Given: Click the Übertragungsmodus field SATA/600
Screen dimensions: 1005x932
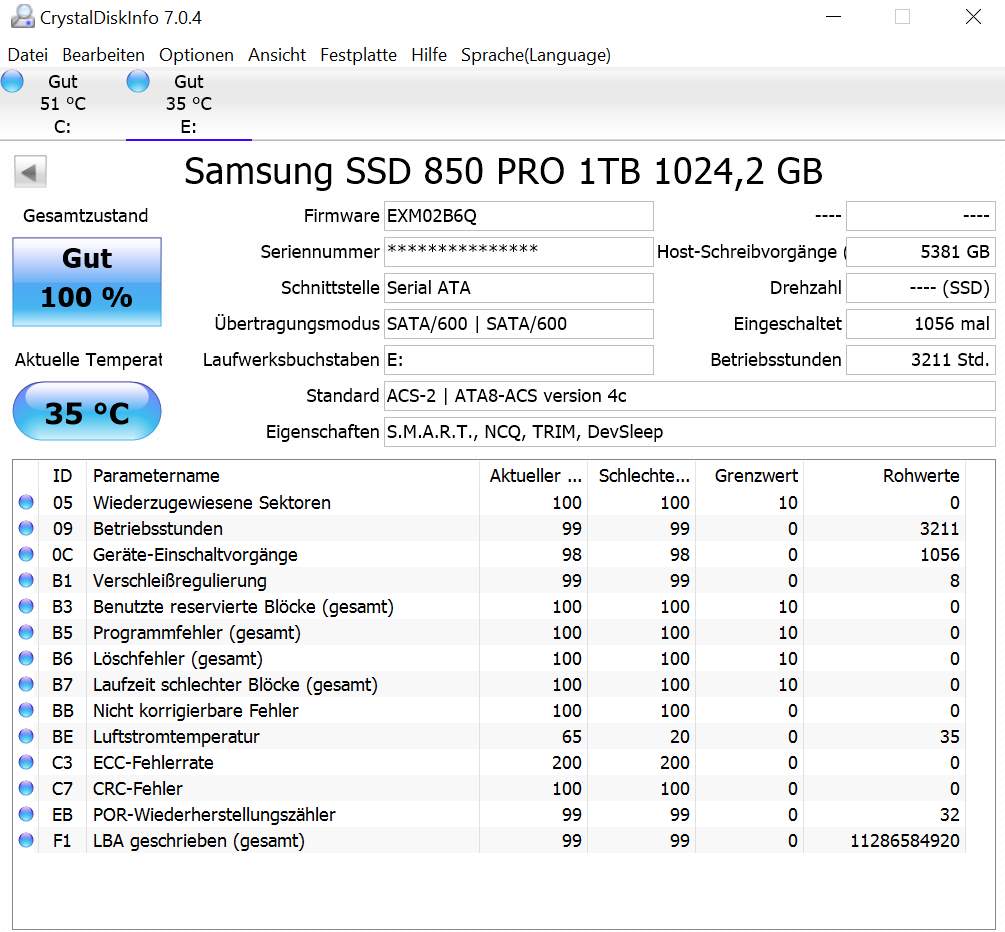Looking at the screenshot, I should (x=519, y=324).
